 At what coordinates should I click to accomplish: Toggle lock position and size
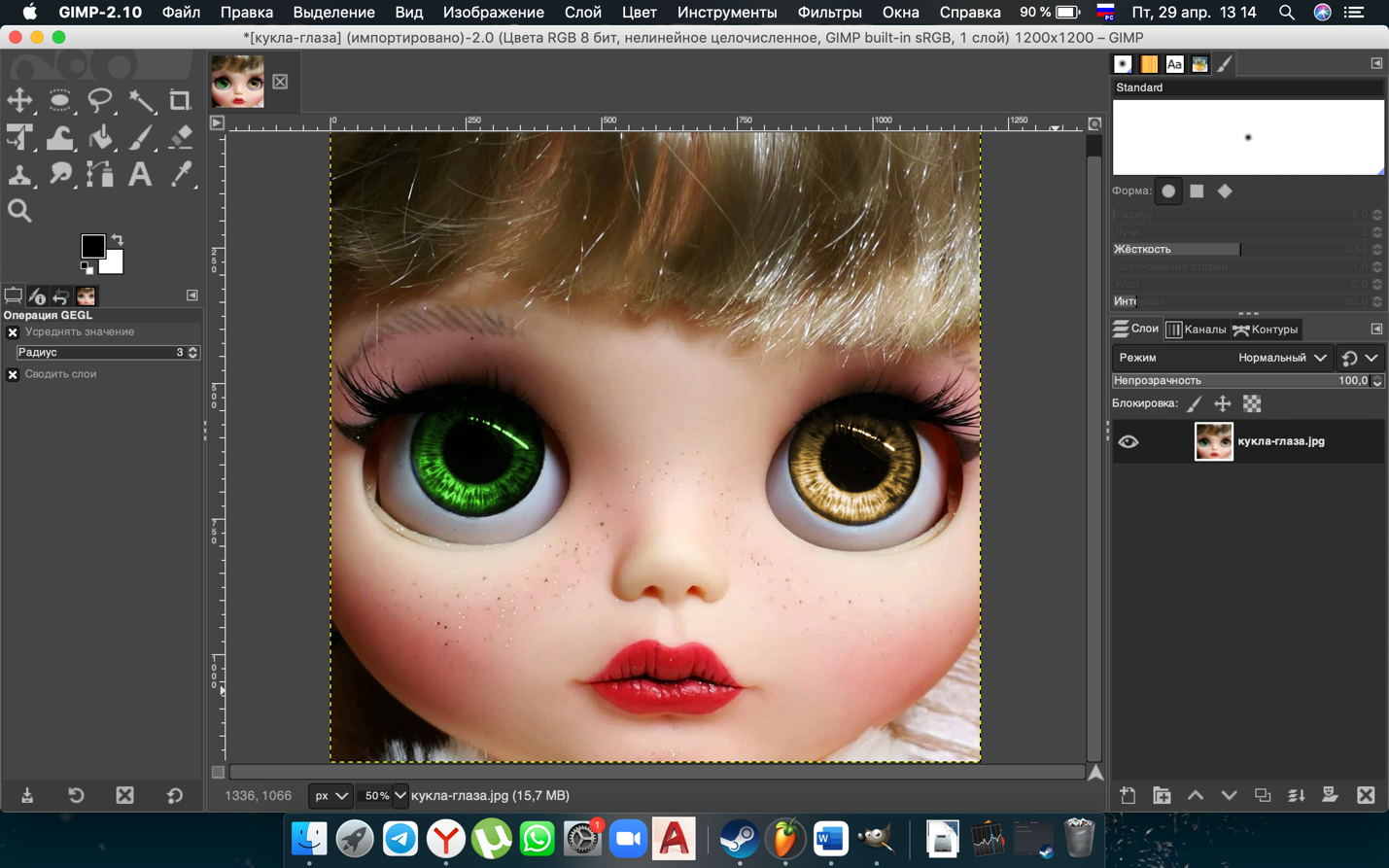pyautogui.click(x=1223, y=403)
